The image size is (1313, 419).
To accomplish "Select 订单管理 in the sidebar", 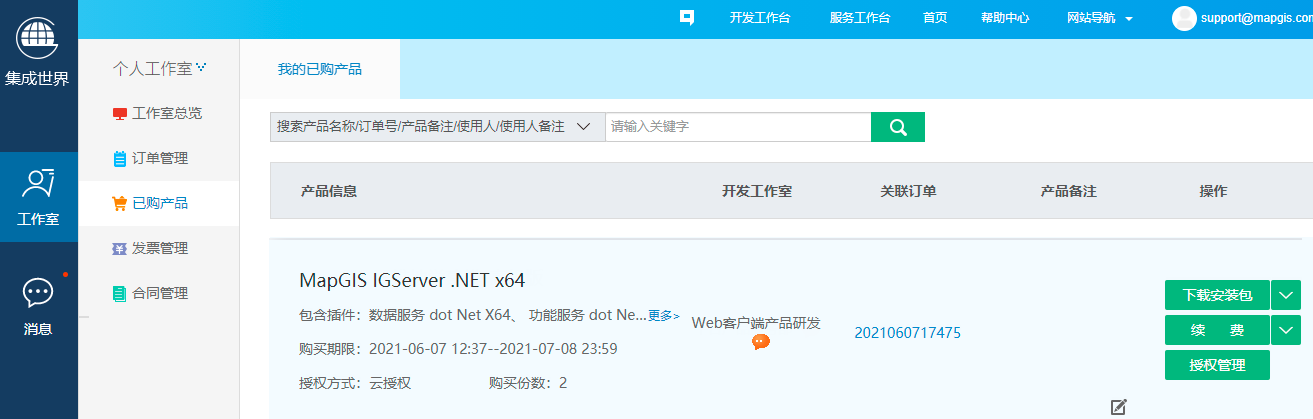I will coord(159,159).
